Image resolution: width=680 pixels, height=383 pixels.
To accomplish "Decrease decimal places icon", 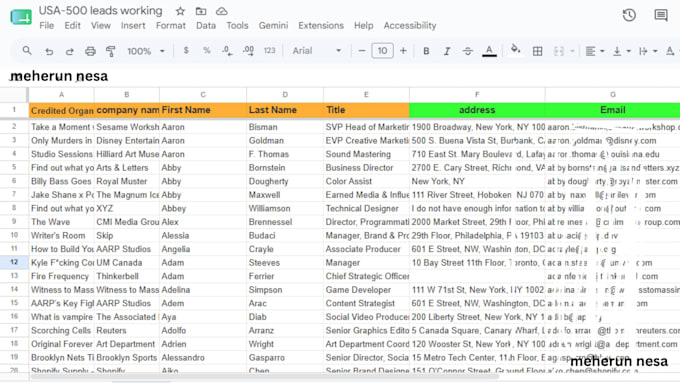I will [x=227, y=51].
